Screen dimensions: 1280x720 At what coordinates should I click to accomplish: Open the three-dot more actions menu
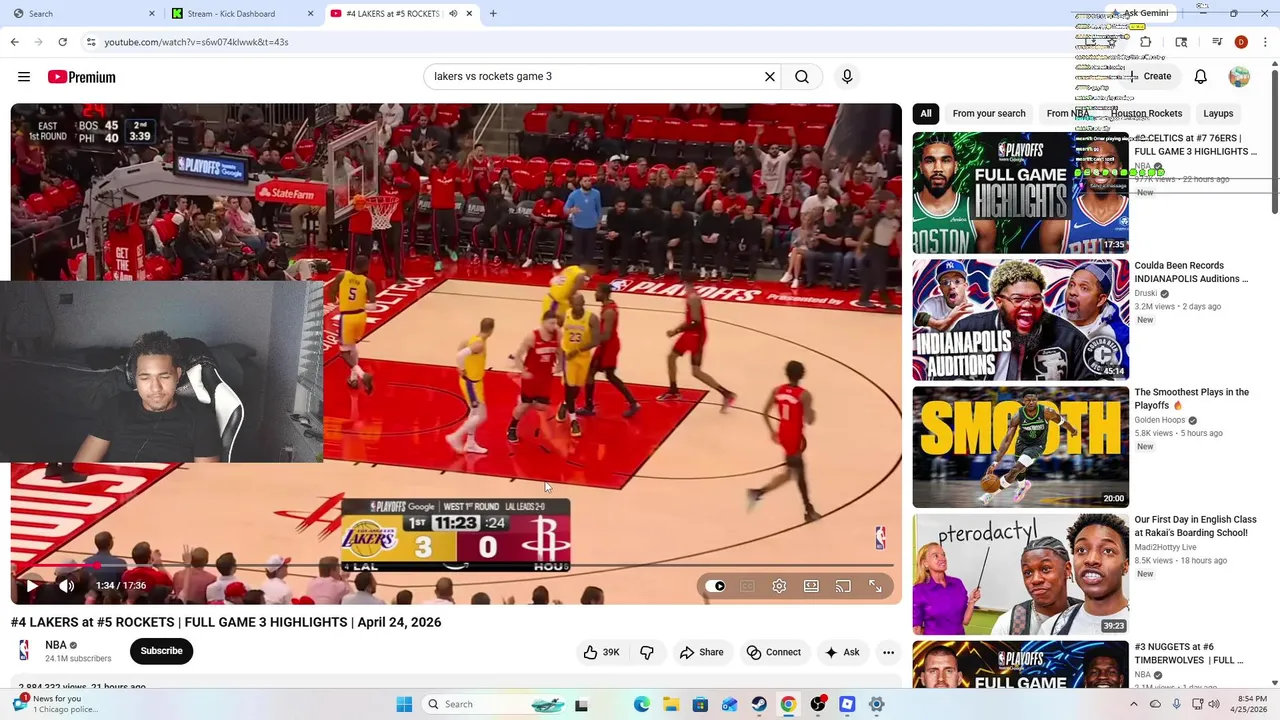point(888,652)
